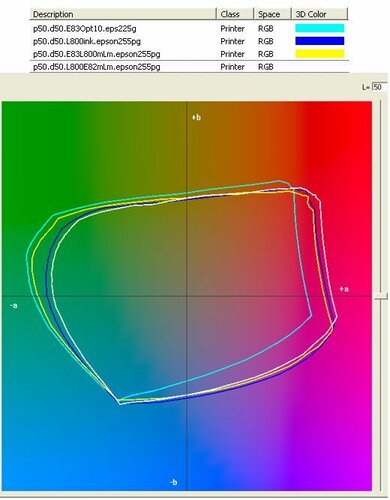
Task: Click the 3D Color column header
Action: click(320, 14)
